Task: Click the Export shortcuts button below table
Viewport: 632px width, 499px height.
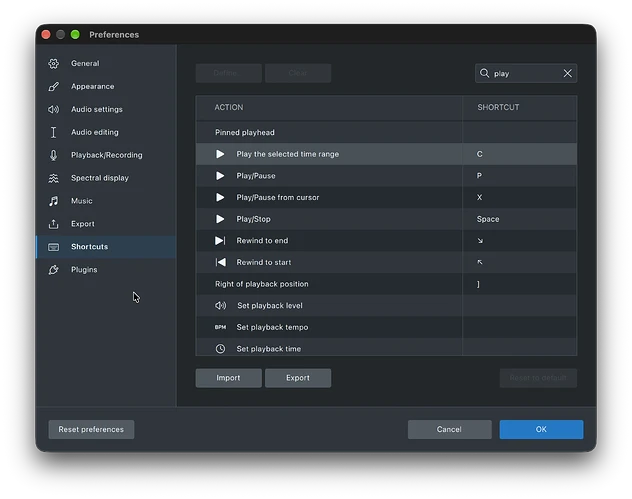Action: tap(298, 378)
